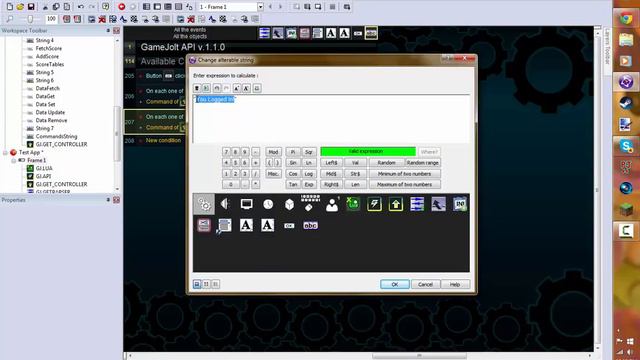Select ScoreTables in workspace tree
Image resolution: width=640 pixels, height=360 pixels.
click(x=50, y=64)
